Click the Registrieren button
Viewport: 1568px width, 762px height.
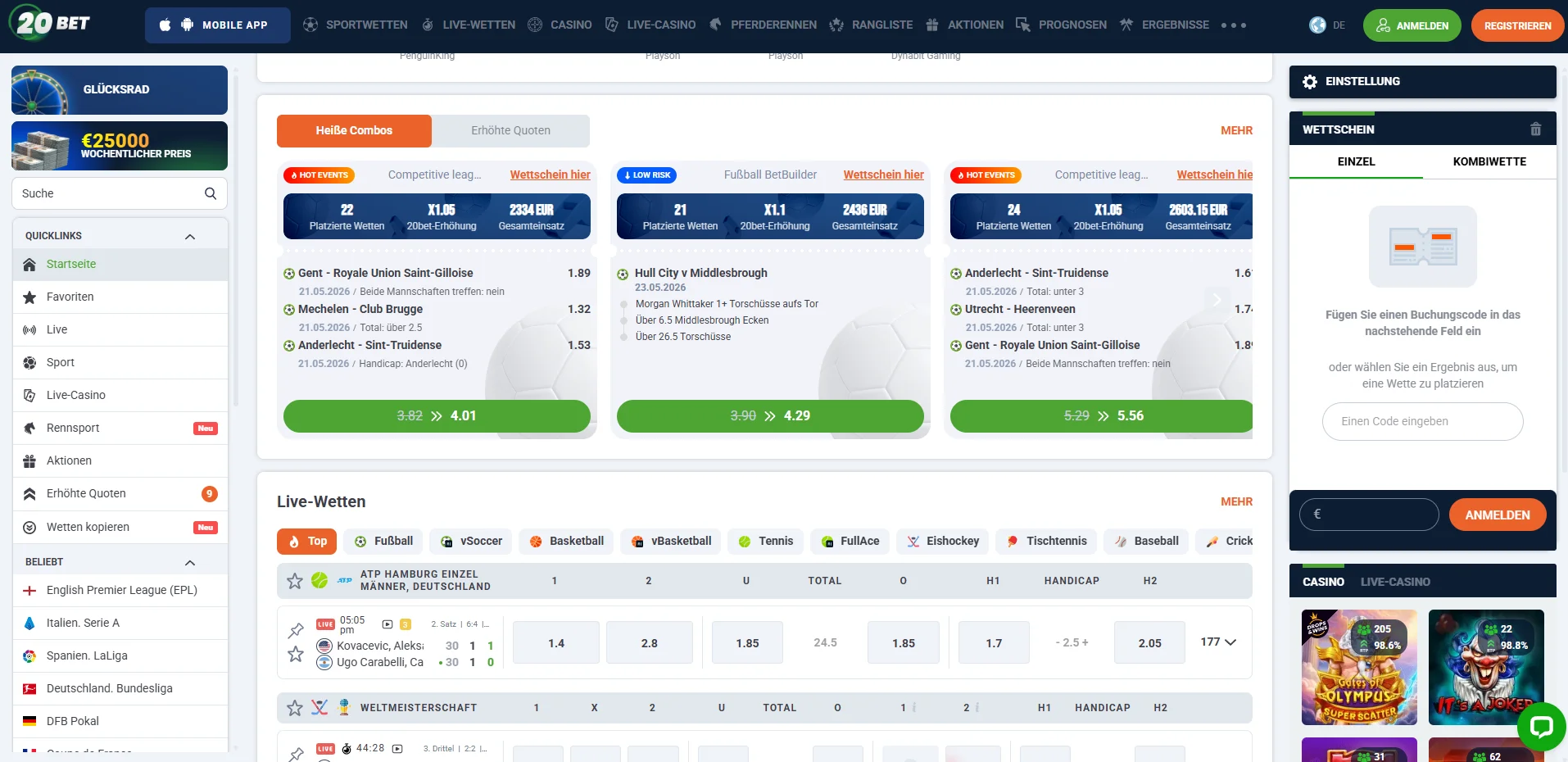click(1517, 25)
